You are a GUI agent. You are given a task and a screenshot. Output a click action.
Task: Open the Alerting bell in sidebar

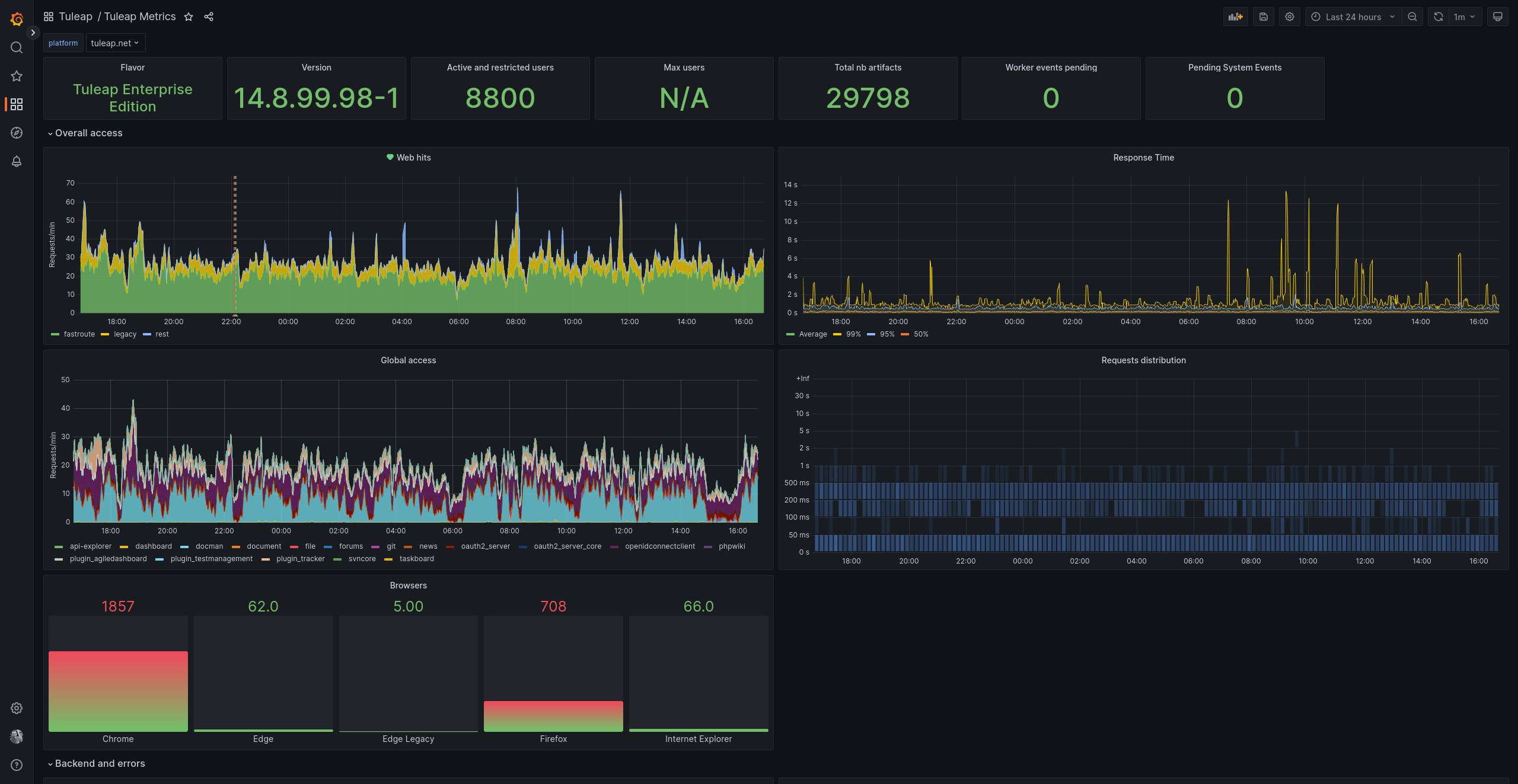(17, 161)
